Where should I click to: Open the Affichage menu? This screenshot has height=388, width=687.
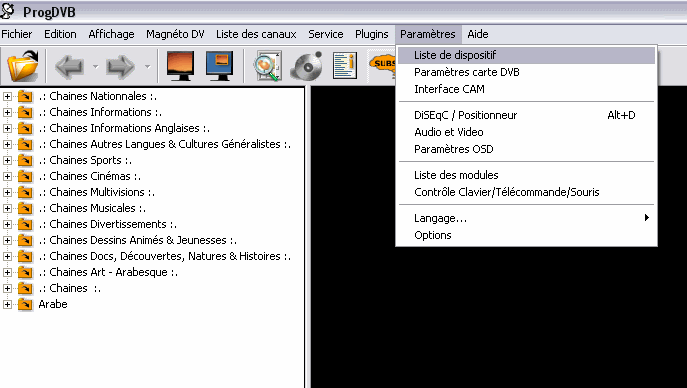click(x=111, y=34)
